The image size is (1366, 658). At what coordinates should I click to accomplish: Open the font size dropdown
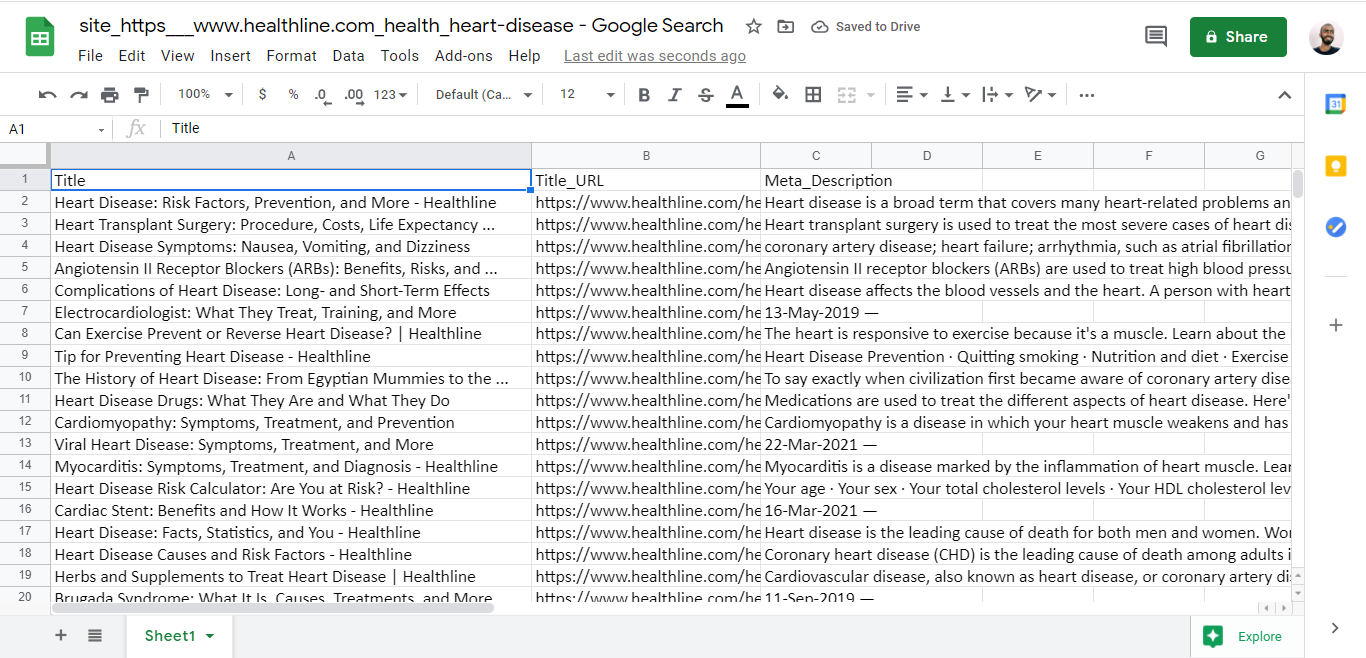pyautogui.click(x=587, y=94)
